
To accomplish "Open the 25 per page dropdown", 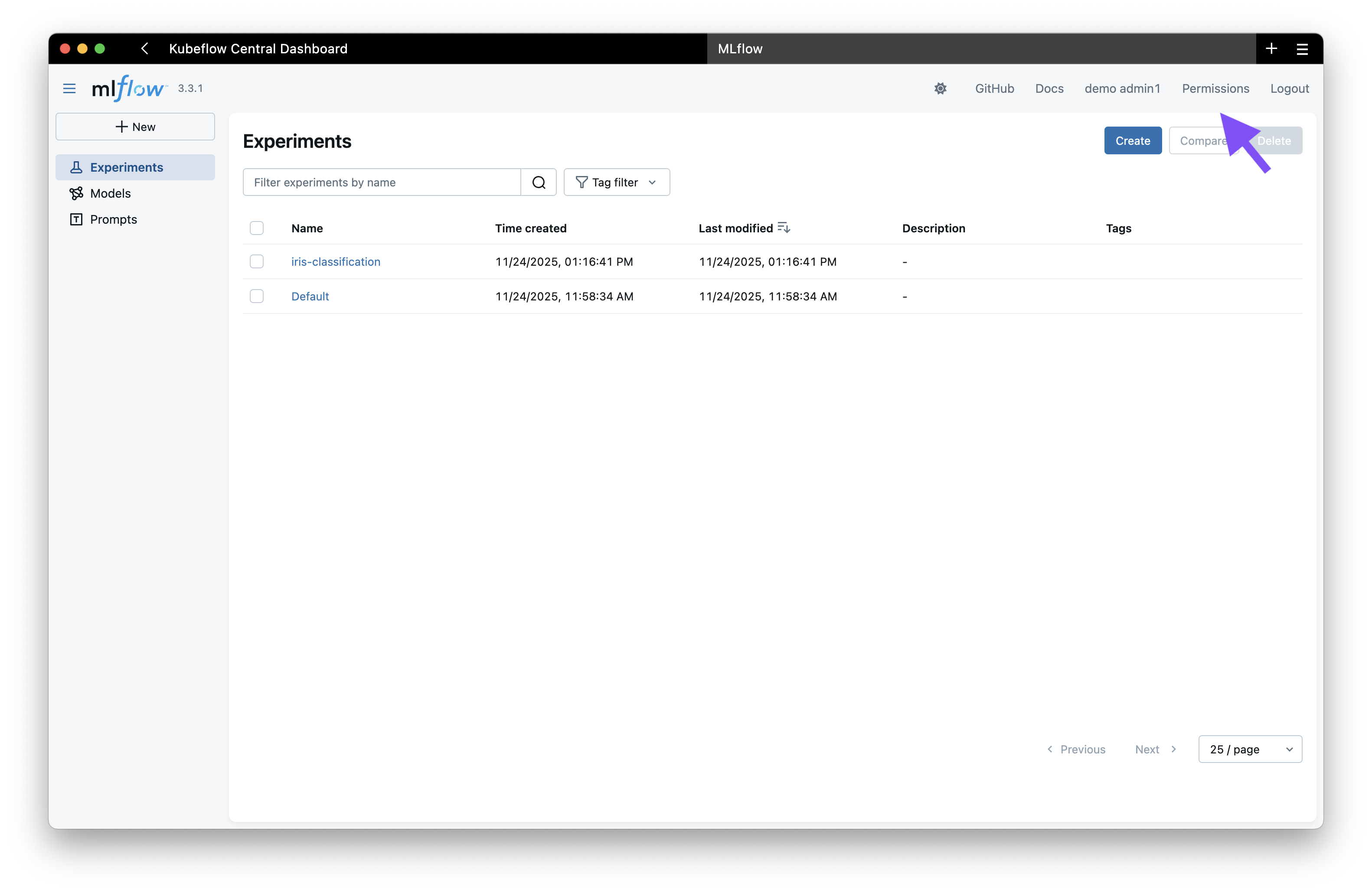I will [1249, 749].
